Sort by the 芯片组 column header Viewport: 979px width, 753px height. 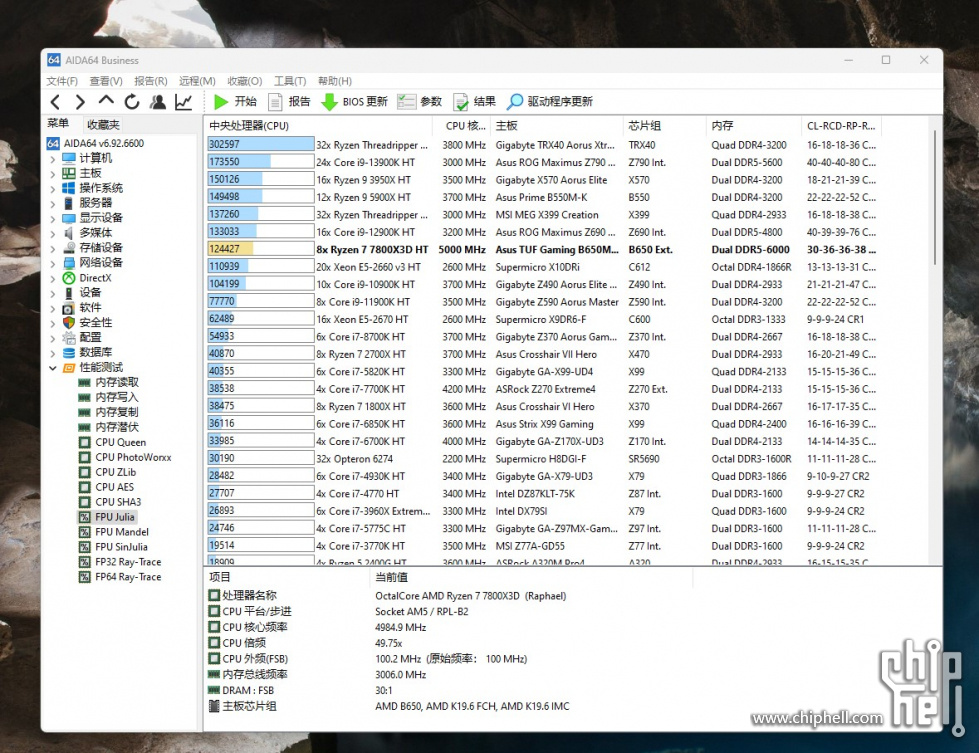(x=664, y=126)
